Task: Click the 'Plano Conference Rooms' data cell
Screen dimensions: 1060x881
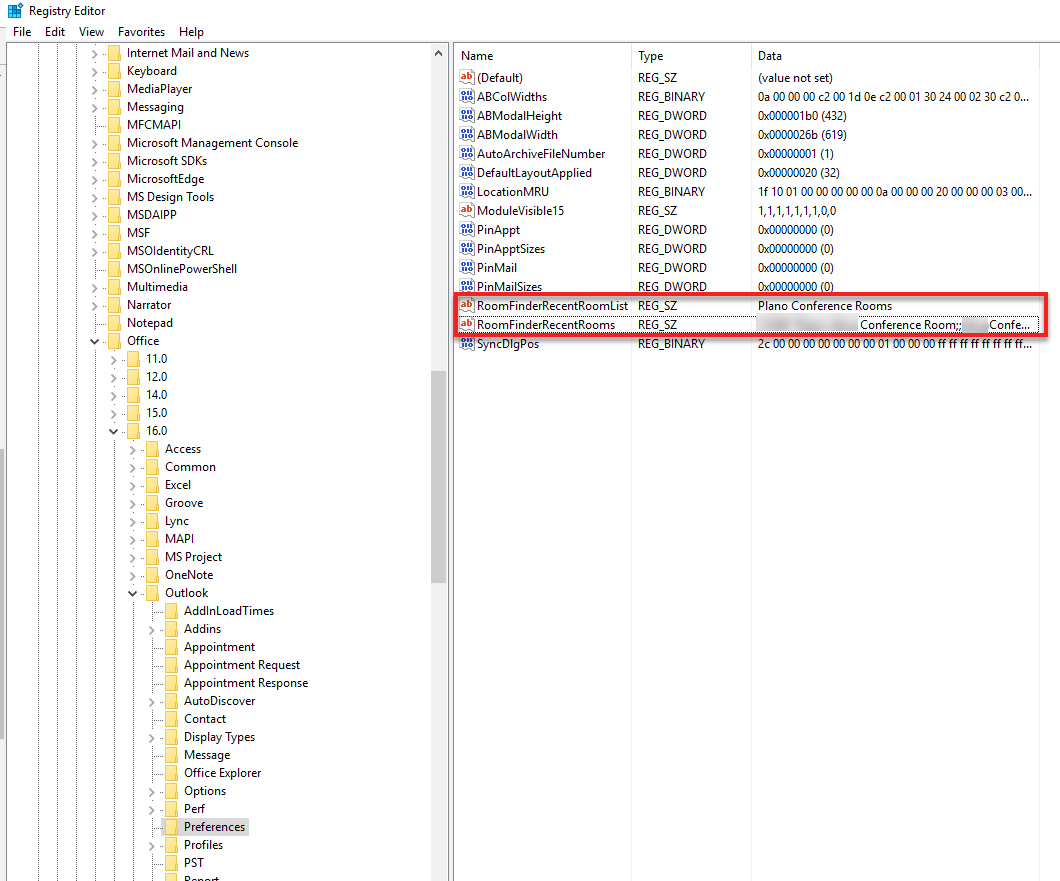Action: click(x=825, y=306)
